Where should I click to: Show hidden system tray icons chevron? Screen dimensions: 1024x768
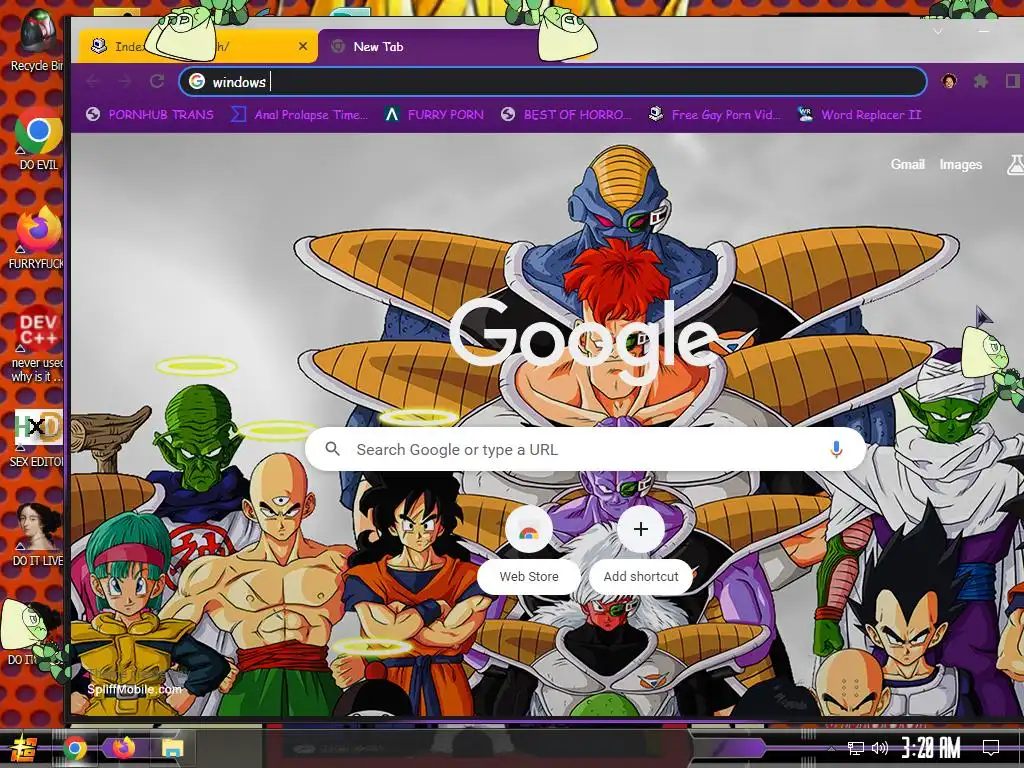point(831,748)
